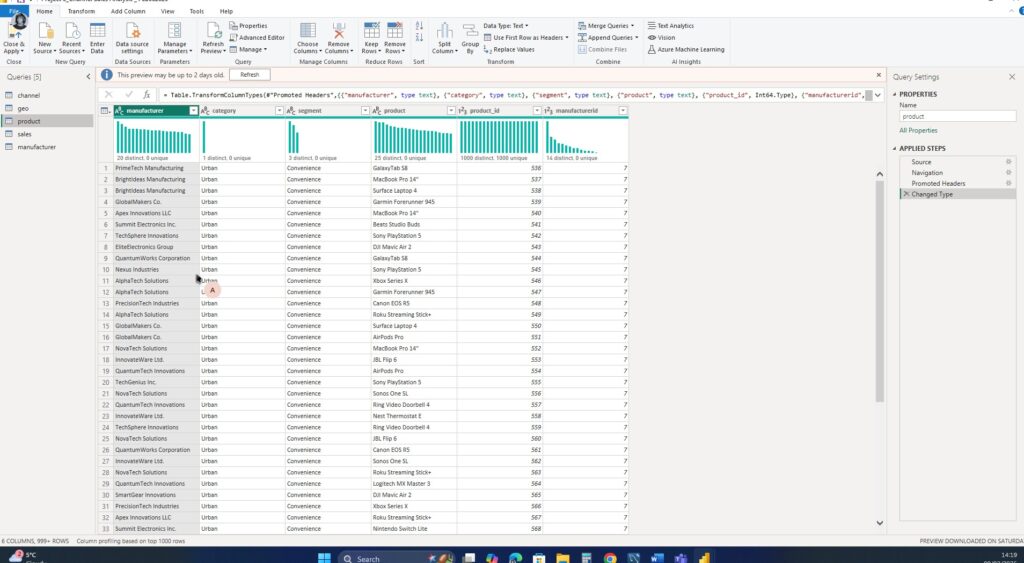Expand the formula bar
The image size is (1024, 563).
[x=878, y=95]
